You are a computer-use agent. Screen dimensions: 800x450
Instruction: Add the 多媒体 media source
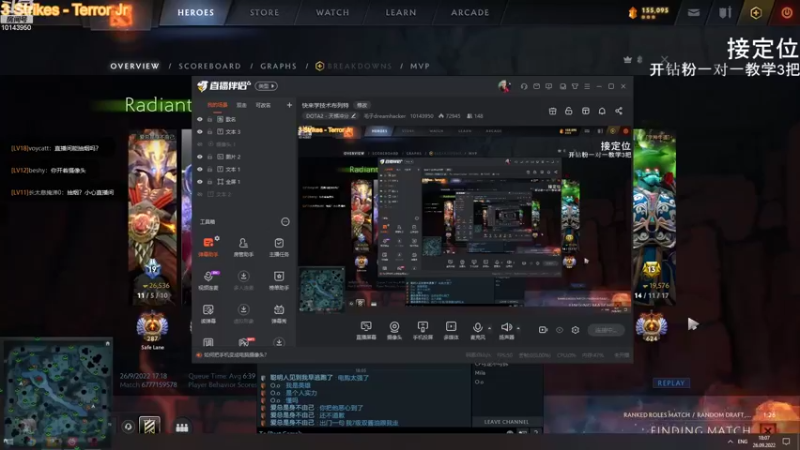click(x=451, y=330)
